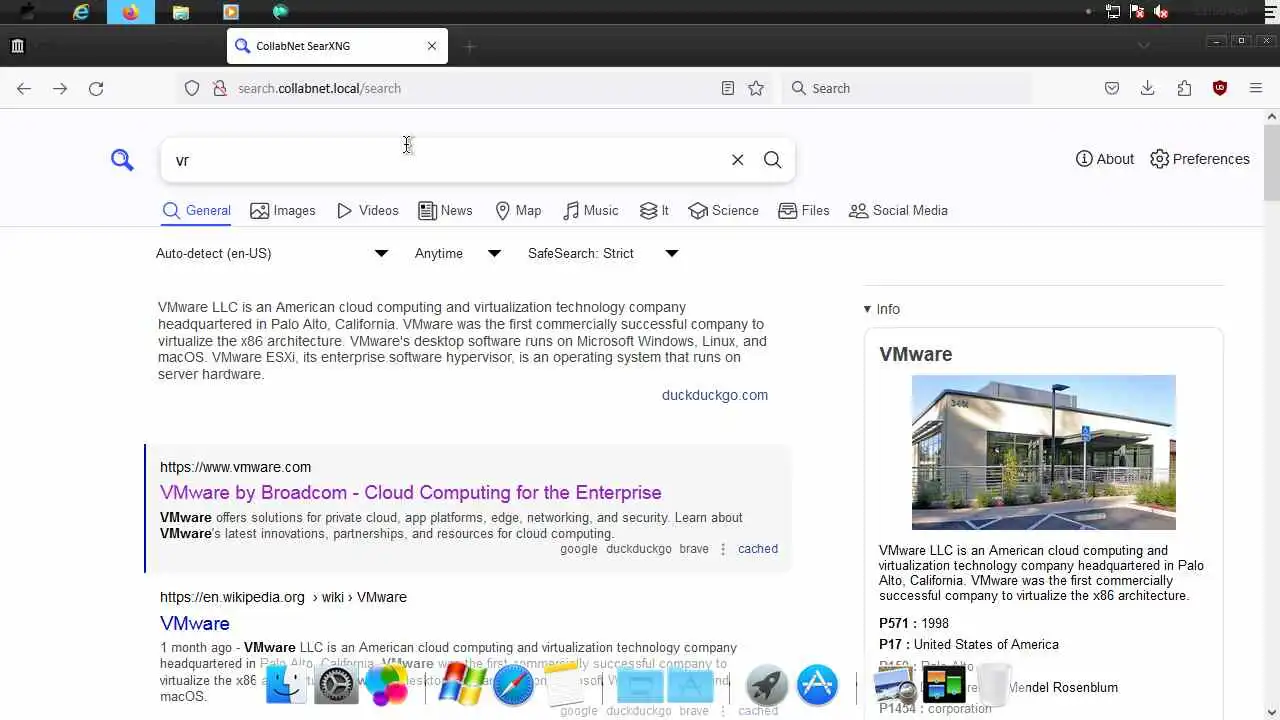Open Preview app icon in dock
The height and width of the screenshot is (720, 1280).
(894, 686)
